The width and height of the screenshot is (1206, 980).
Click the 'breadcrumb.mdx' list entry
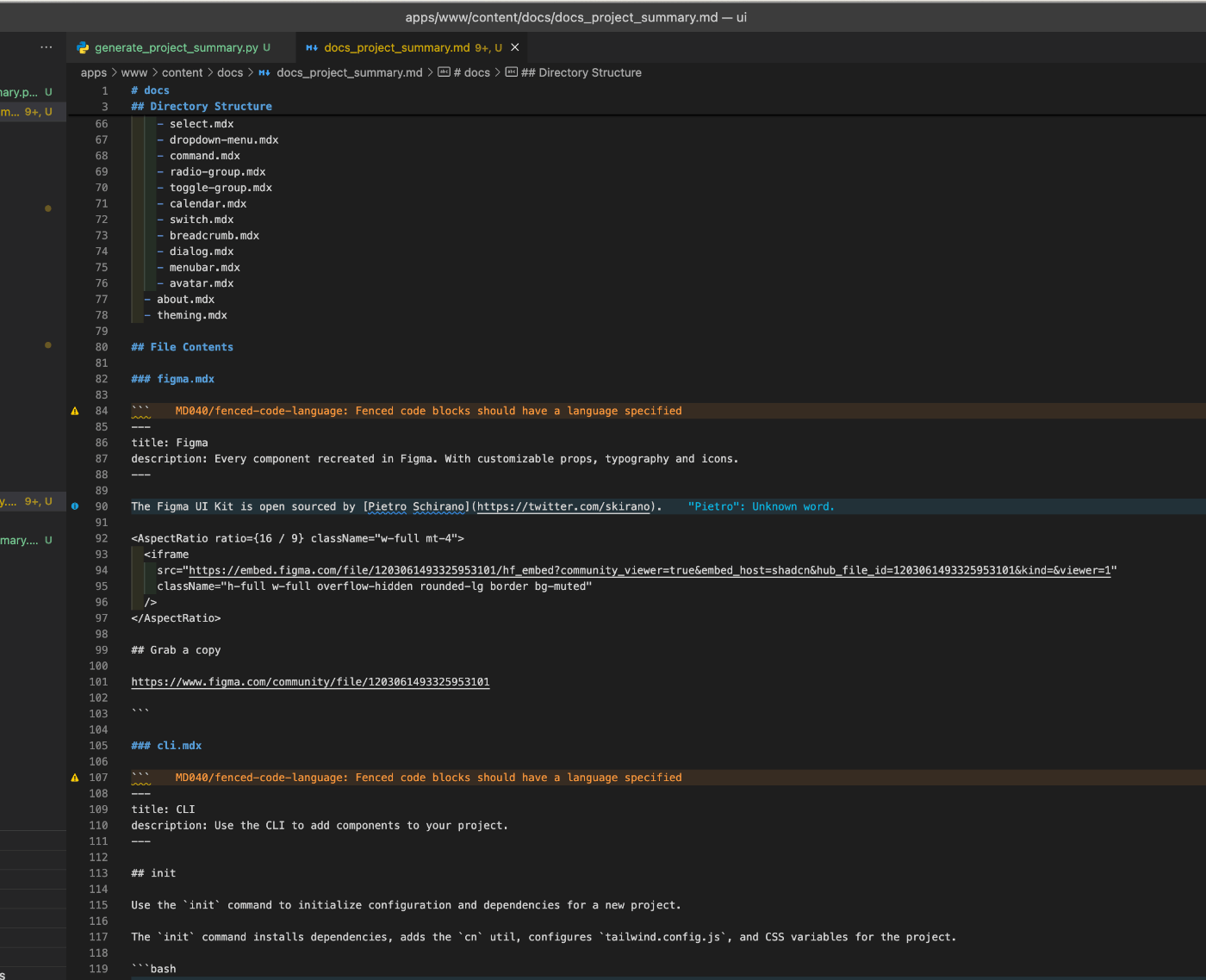click(x=214, y=235)
